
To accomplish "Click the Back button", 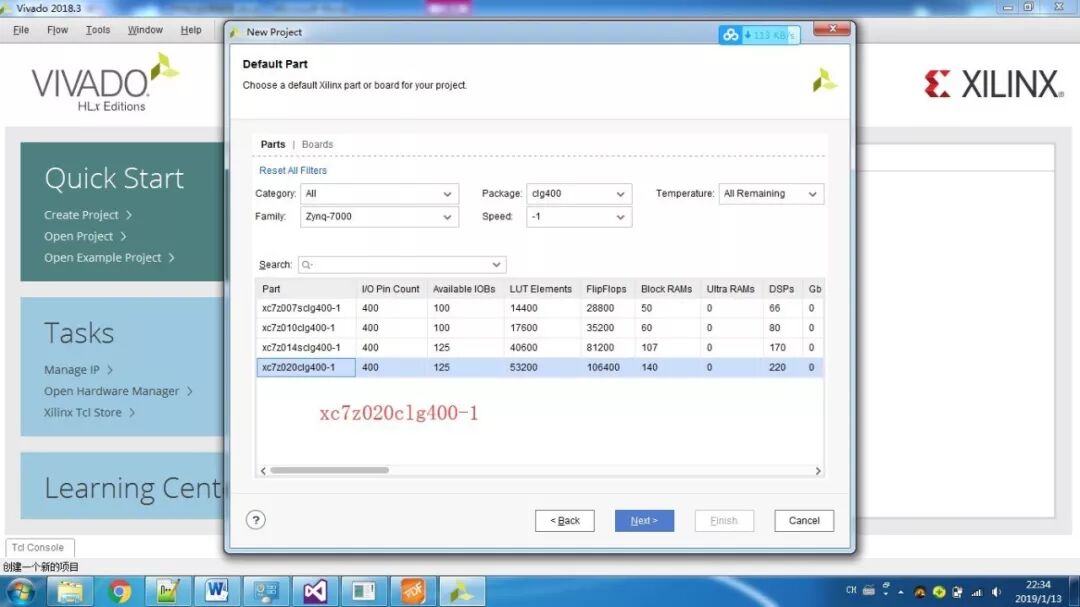I will (x=565, y=521).
